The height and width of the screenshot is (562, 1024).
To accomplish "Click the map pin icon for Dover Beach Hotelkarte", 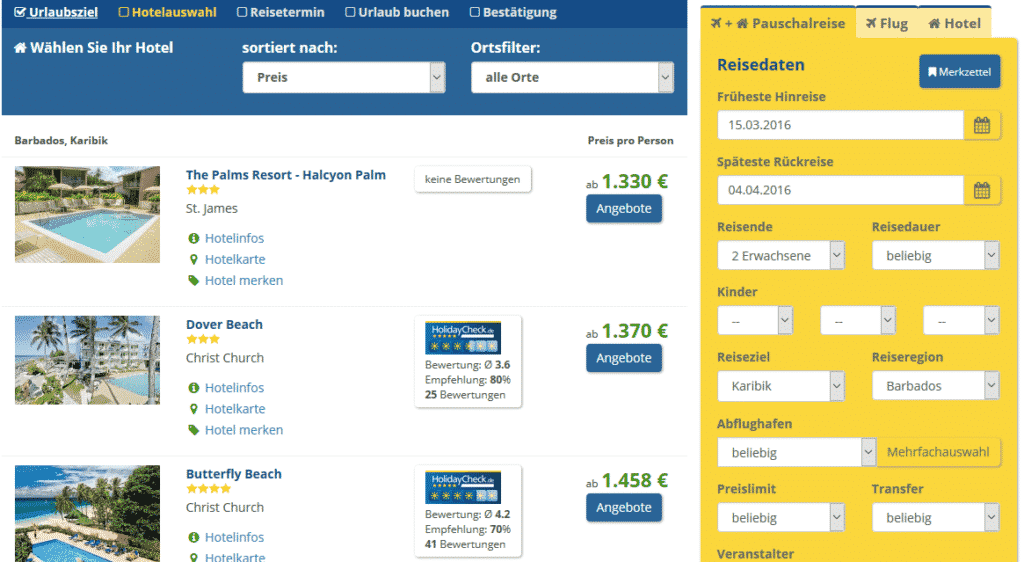I will 193,409.
